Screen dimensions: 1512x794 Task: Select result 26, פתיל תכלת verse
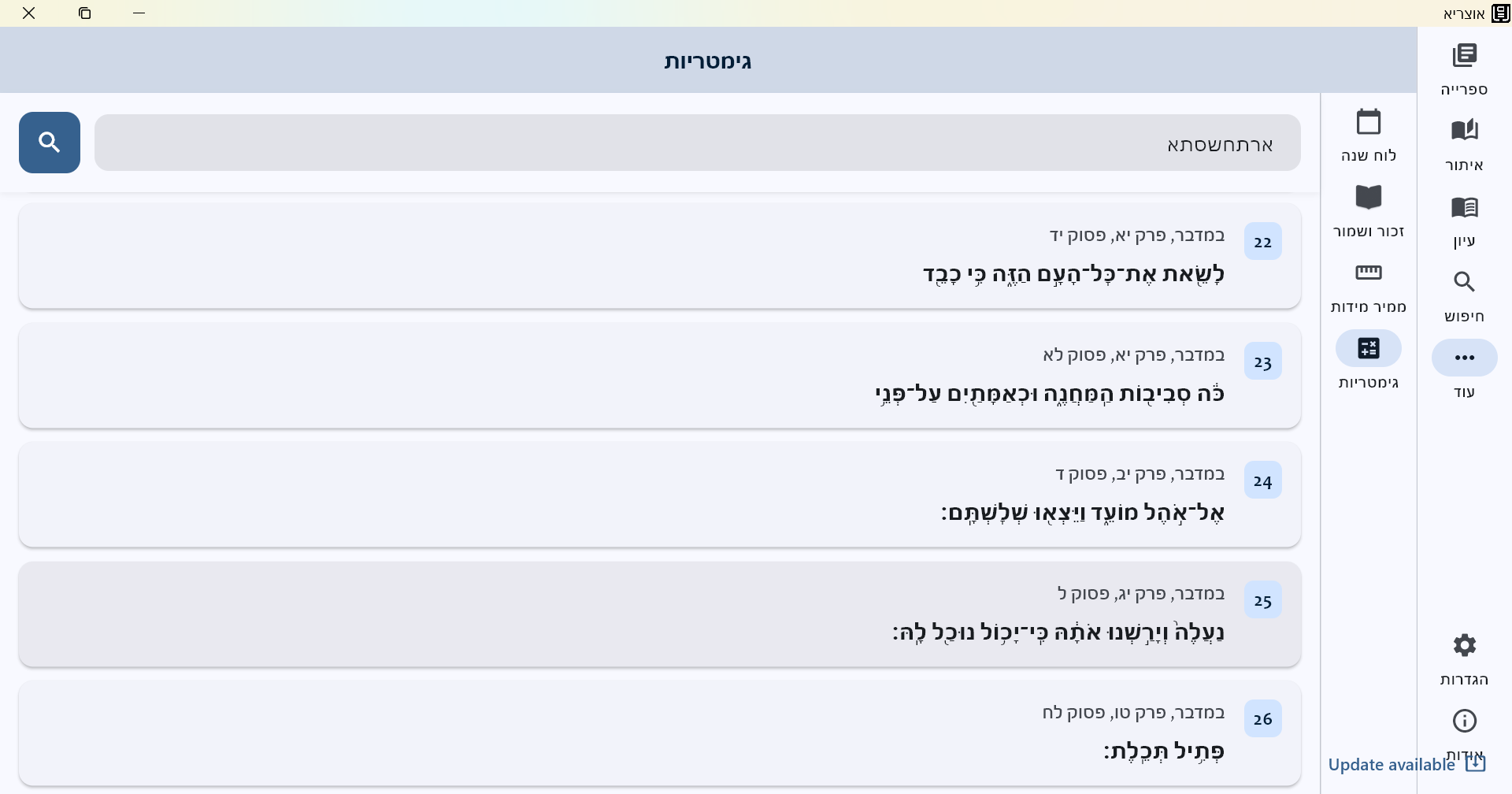(660, 733)
